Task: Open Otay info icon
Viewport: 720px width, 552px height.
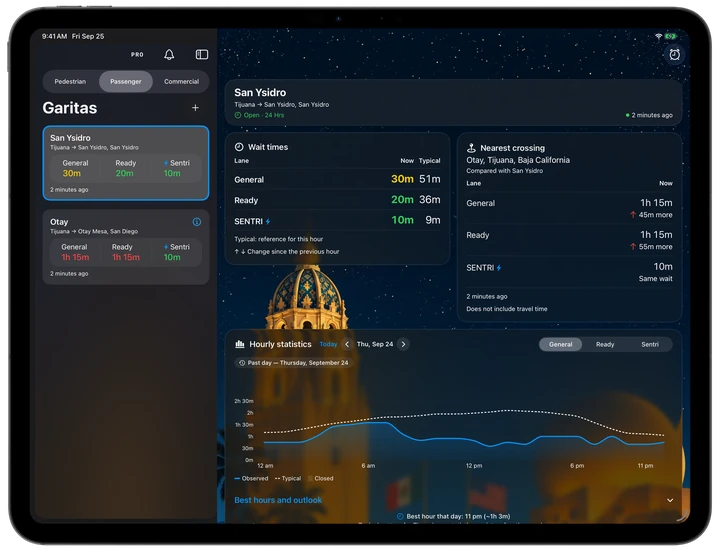Action: tap(197, 222)
